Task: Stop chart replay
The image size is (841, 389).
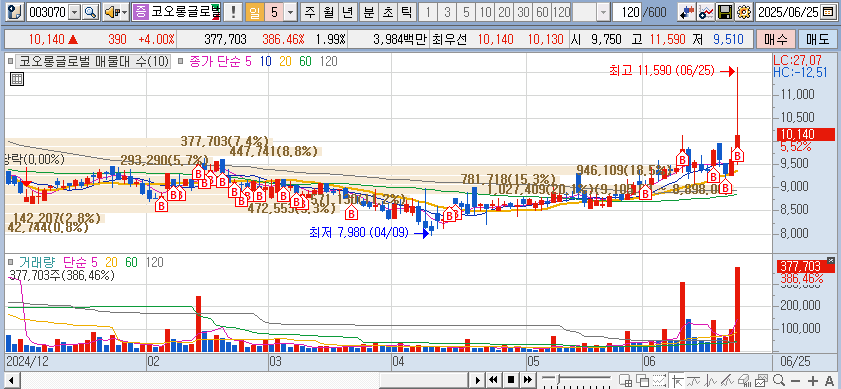Action: click(x=511, y=380)
